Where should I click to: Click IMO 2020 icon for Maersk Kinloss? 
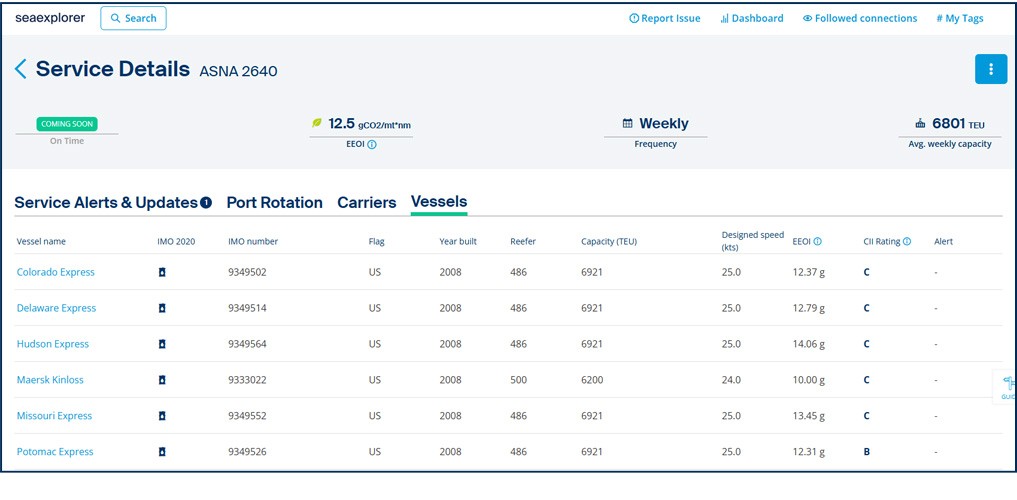(x=162, y=380)
